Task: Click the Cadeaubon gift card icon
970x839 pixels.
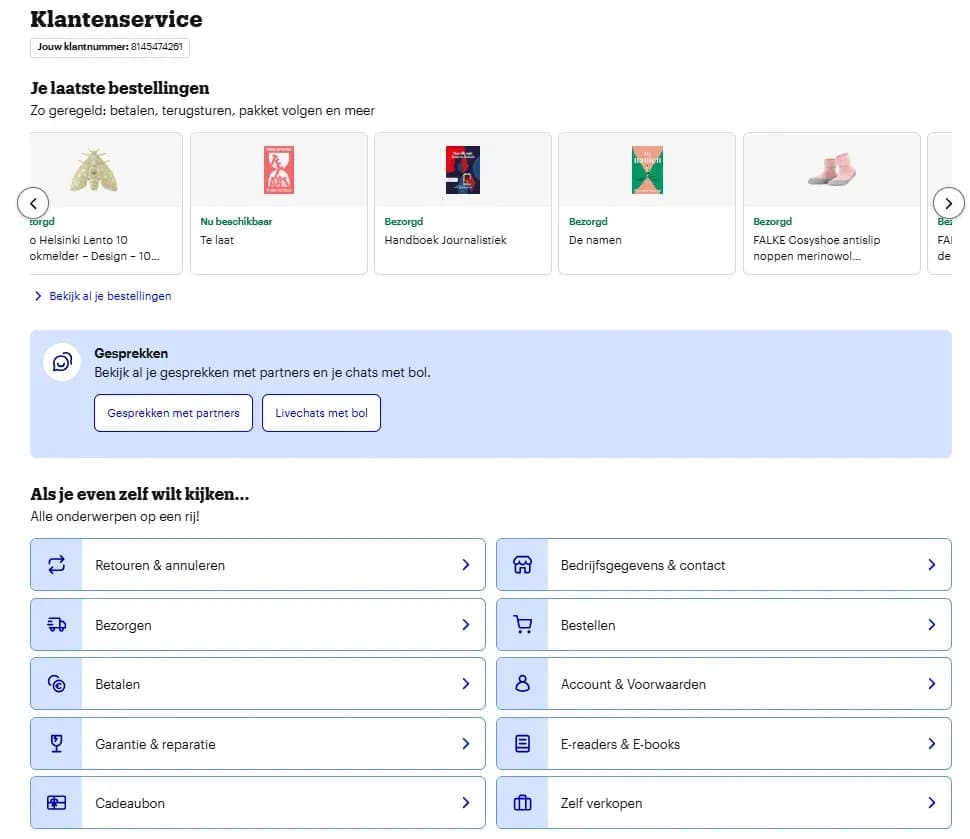Action: pyautogui.click(x=56, y=802)
